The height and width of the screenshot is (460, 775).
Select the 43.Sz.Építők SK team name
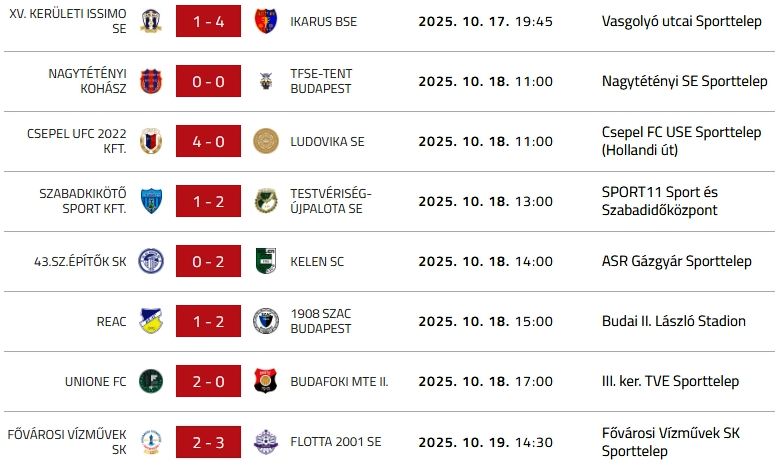click(80, 261)
